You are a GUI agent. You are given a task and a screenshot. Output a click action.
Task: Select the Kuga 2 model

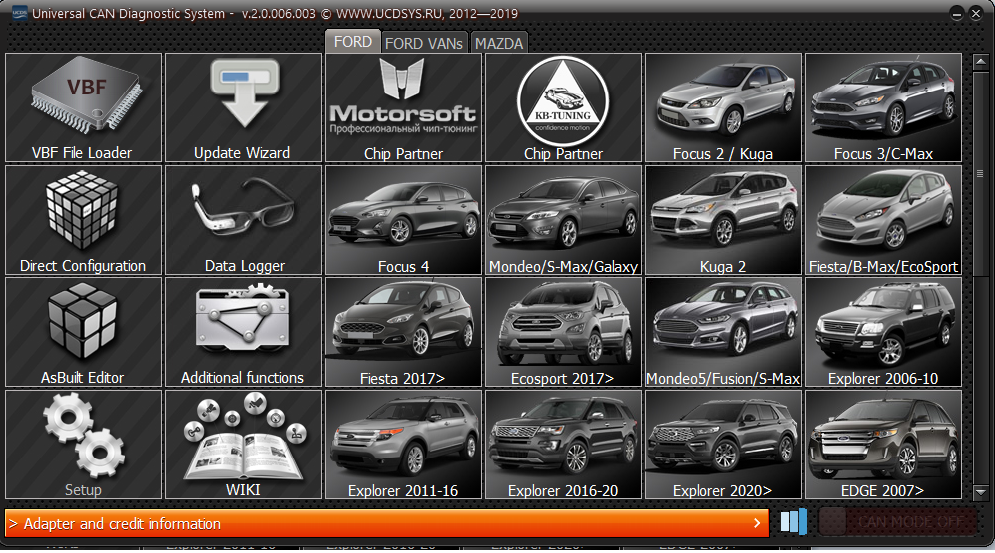(723, 220)
